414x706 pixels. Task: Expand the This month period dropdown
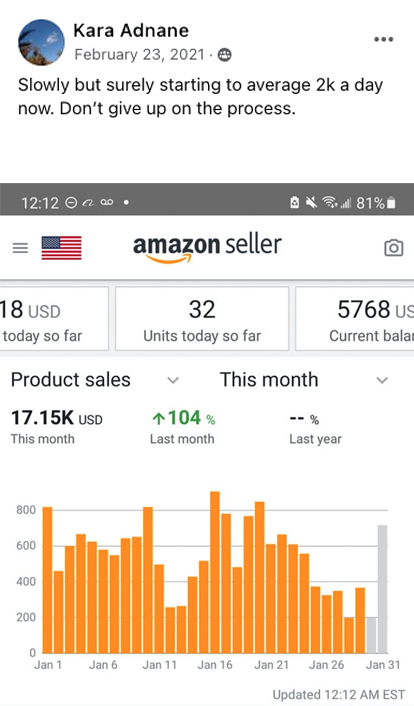point(304,380)
